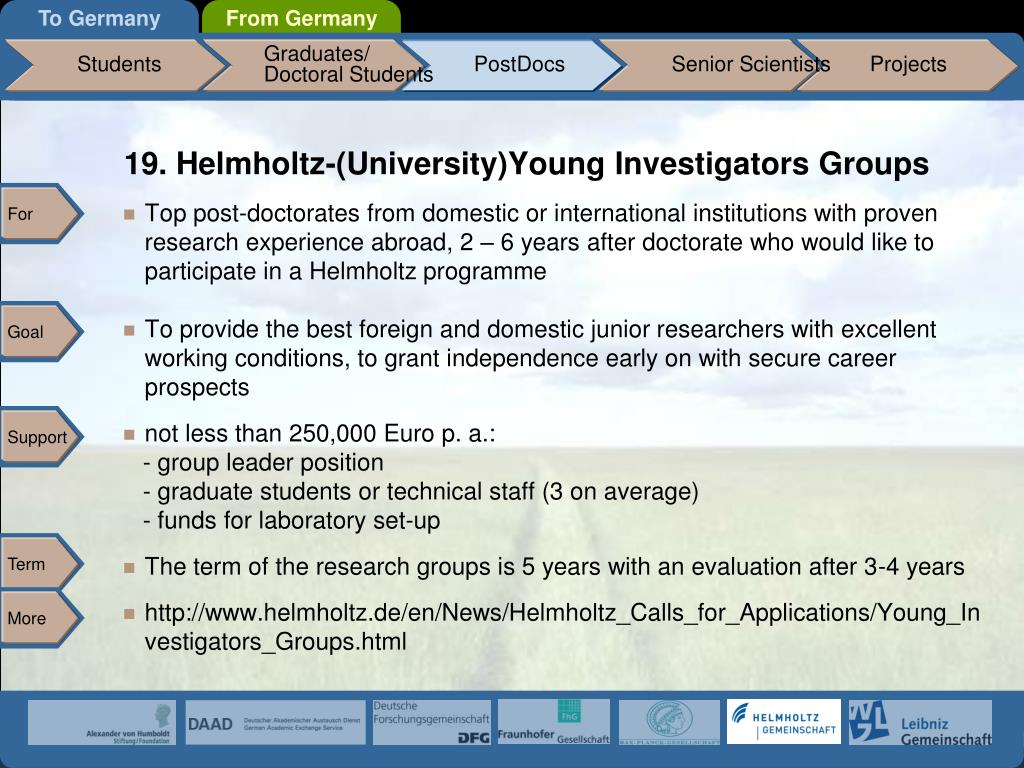
Task: Click the paragraph starting 'Top post-doctorates from domestic'
Action: [x=541, y=242]
